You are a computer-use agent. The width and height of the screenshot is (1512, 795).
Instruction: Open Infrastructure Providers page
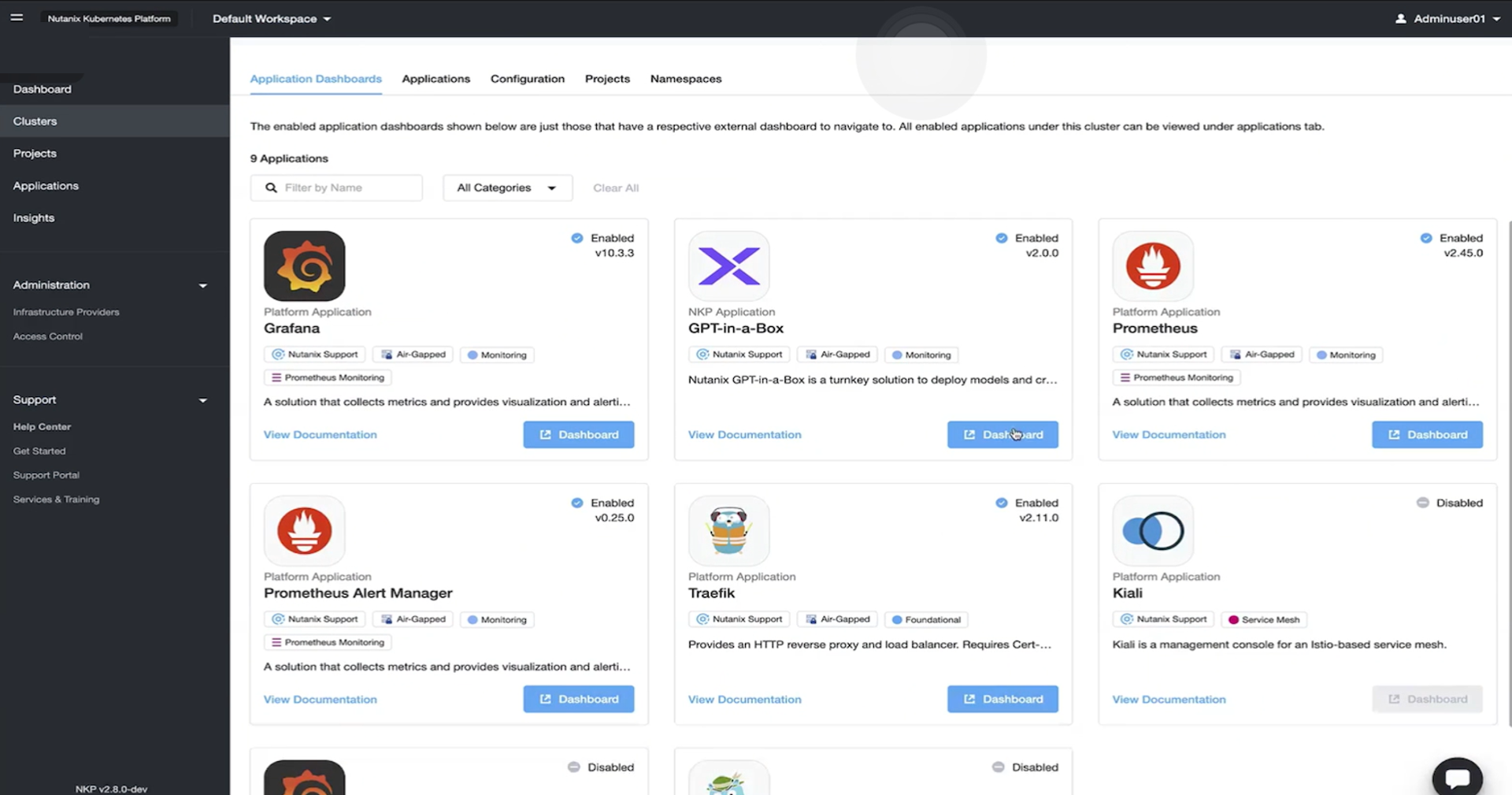click(66, 312)
